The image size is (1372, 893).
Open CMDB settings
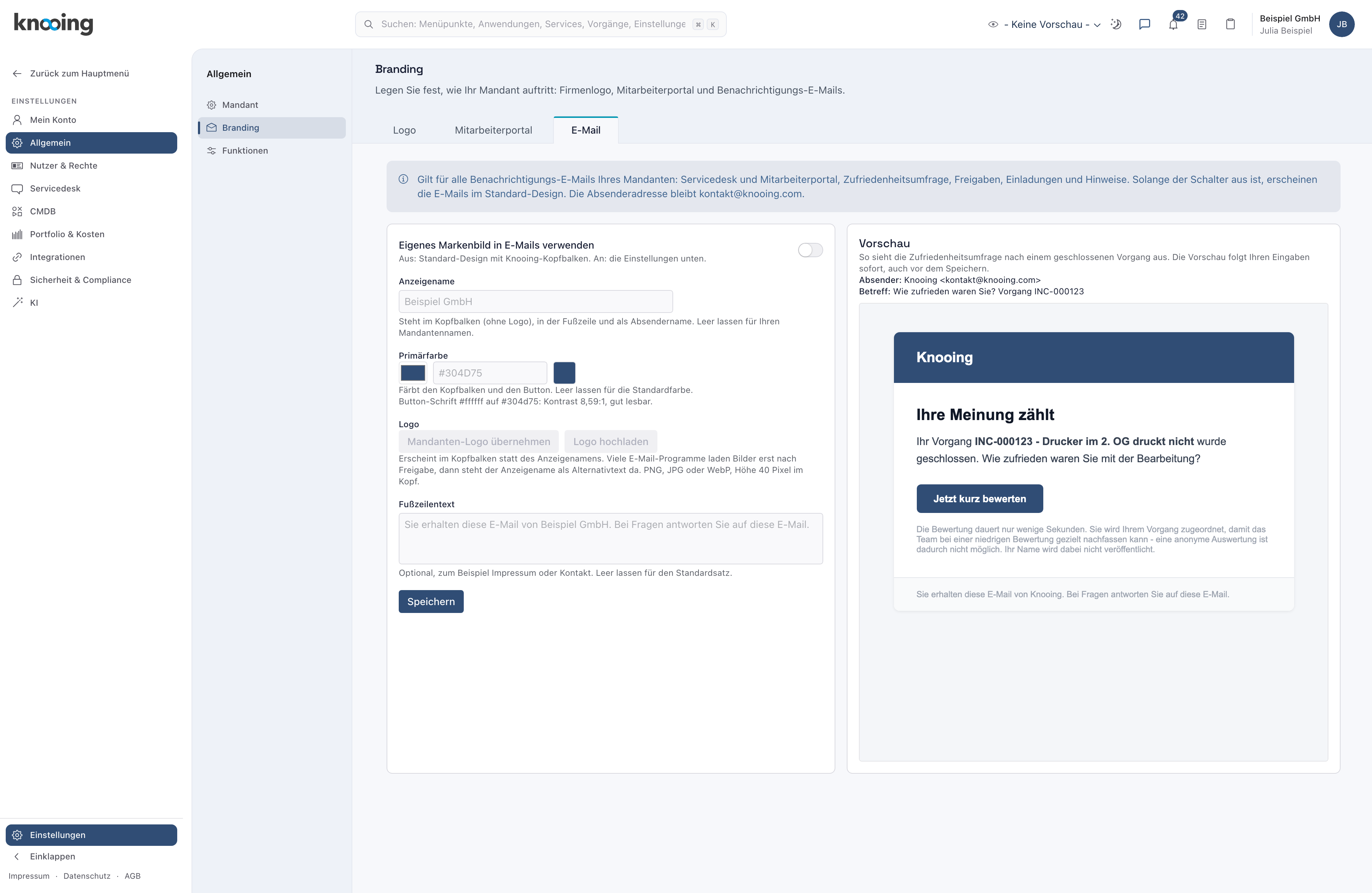pos(91,211)
